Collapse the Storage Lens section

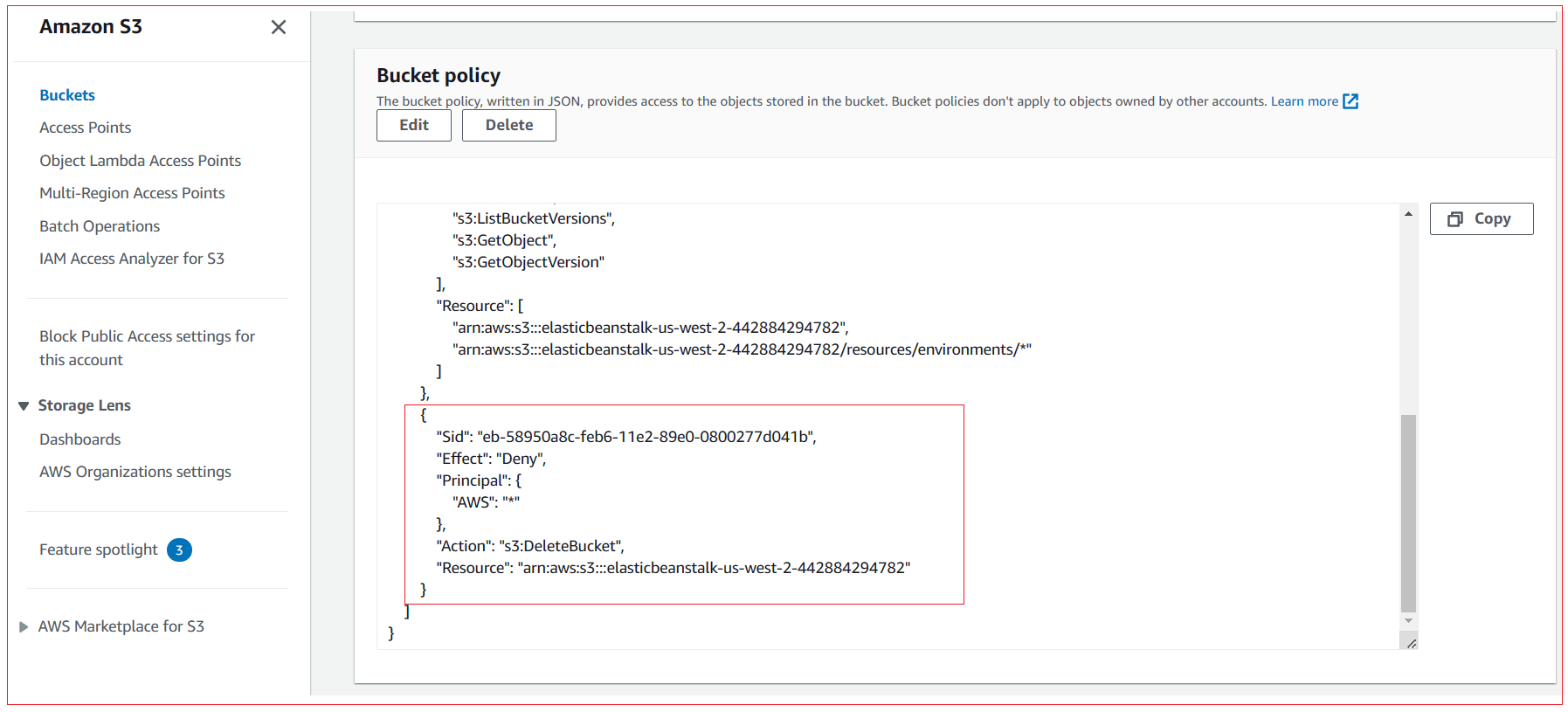(x=24, y=405)
